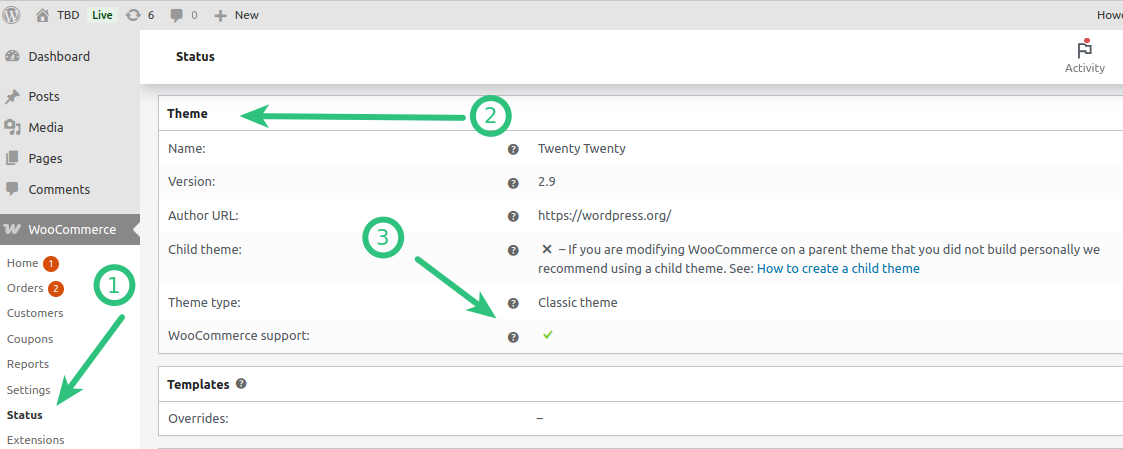Open Dashboard in the sidebar
The width and height of the screenshot is (1123, 449).
[x=59, y=57]
